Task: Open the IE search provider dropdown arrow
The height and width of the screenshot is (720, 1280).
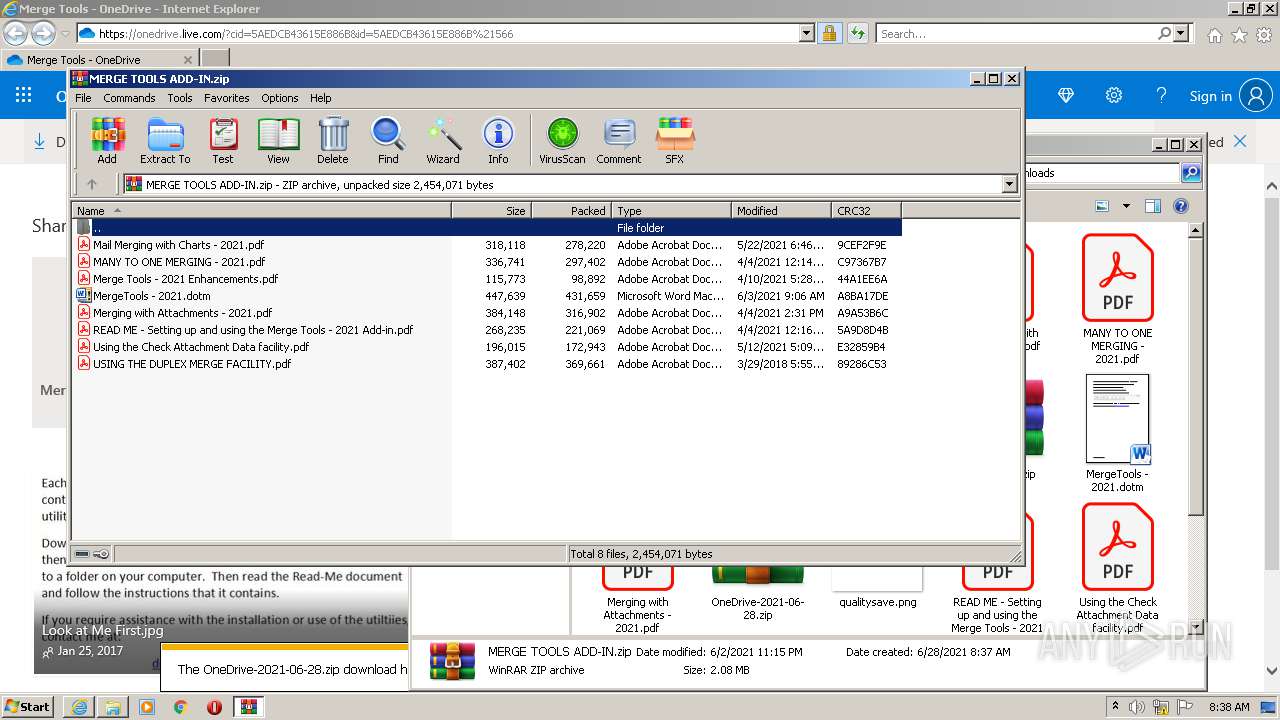Action: click(x=1182, y=33)
